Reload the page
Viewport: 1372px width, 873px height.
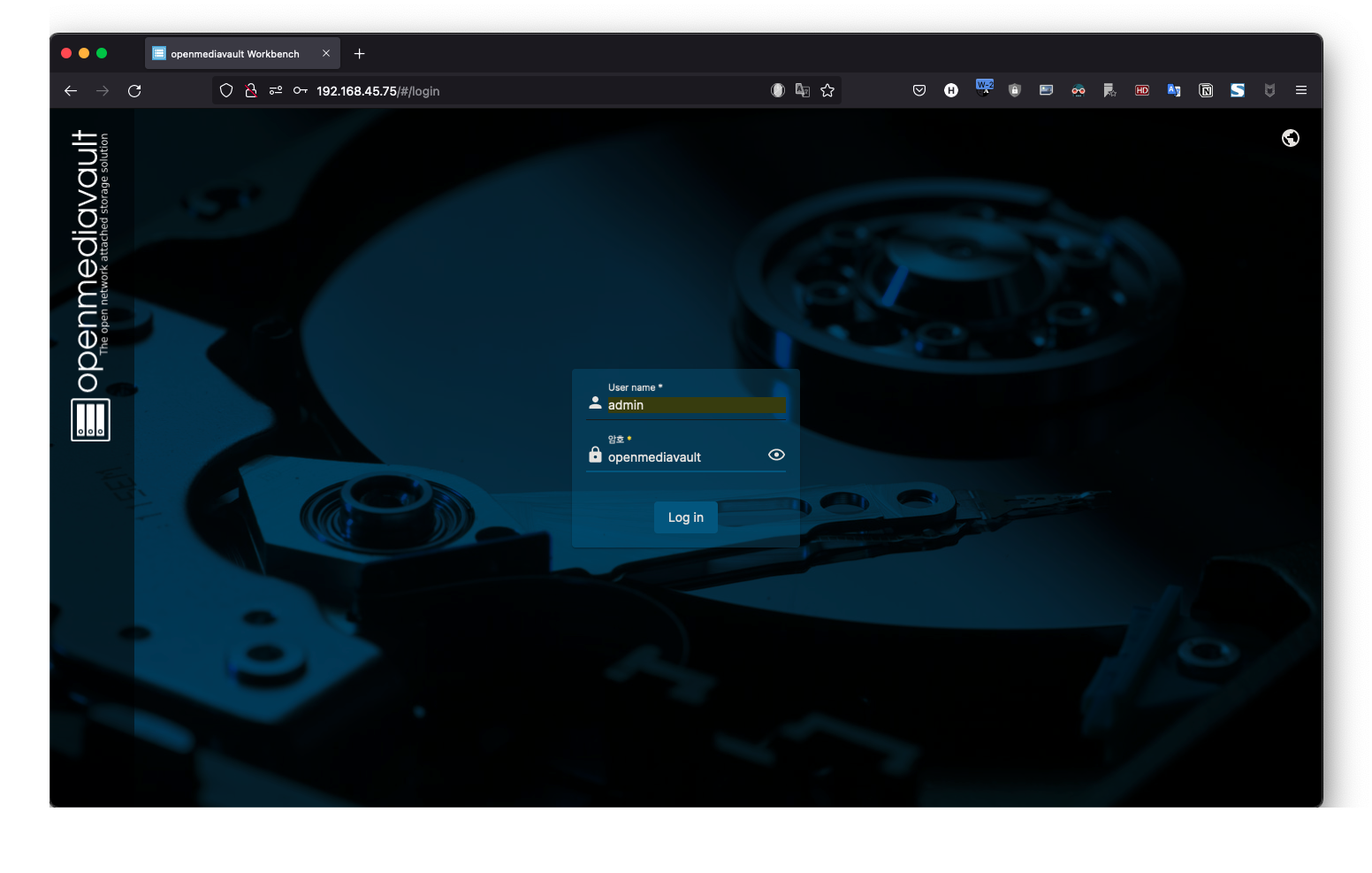coord(134,90)
